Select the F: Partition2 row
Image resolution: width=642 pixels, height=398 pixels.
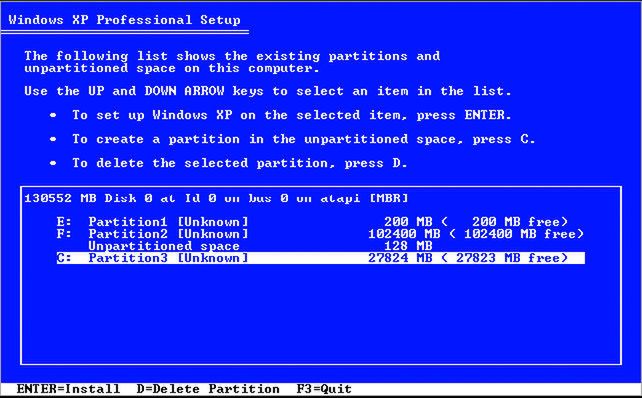tap(320, 234)
